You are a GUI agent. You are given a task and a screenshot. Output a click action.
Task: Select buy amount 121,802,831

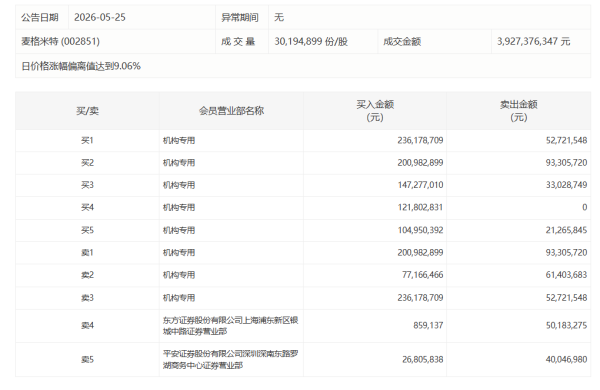[420, 207]
